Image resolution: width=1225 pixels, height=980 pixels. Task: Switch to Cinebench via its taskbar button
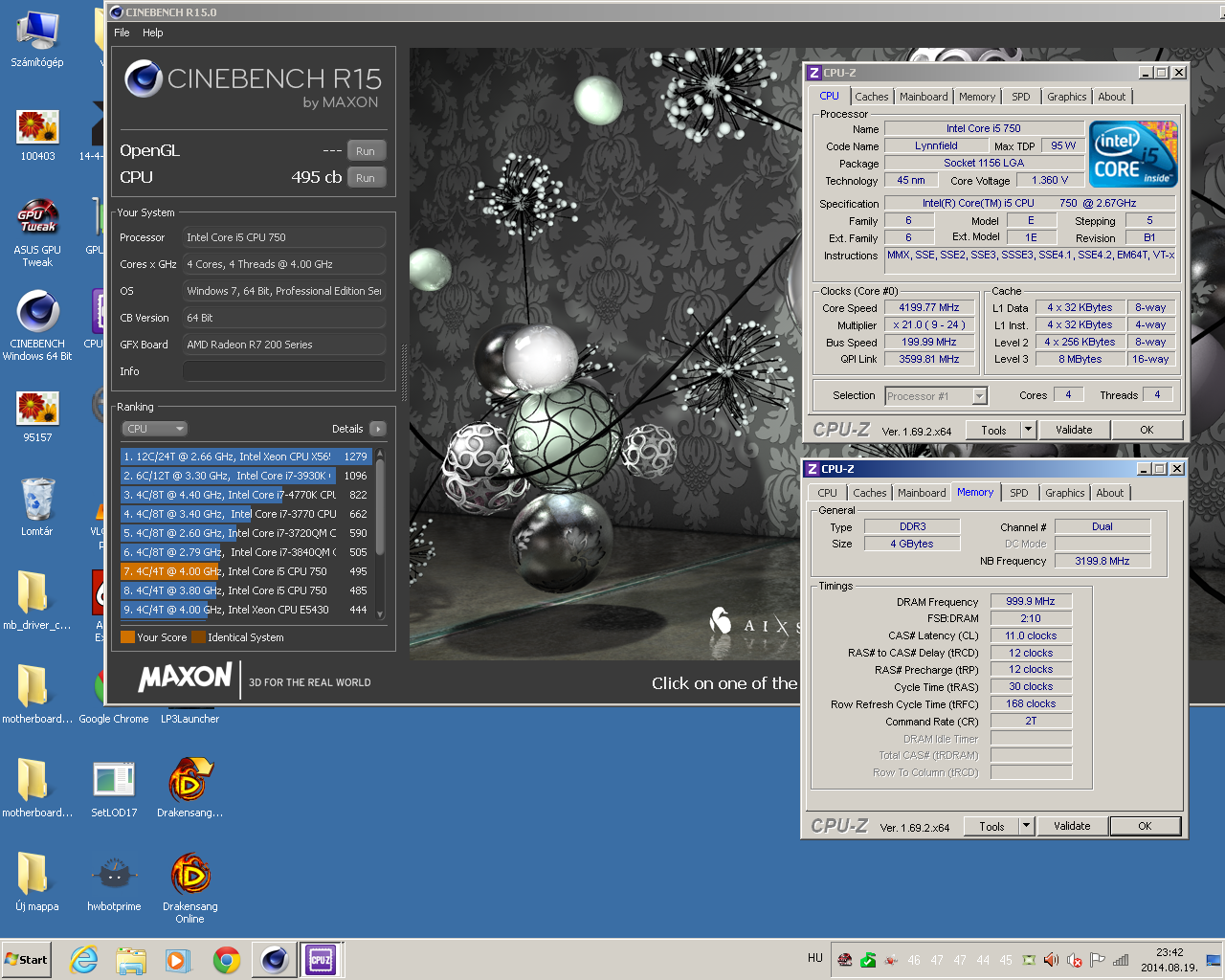274,960
